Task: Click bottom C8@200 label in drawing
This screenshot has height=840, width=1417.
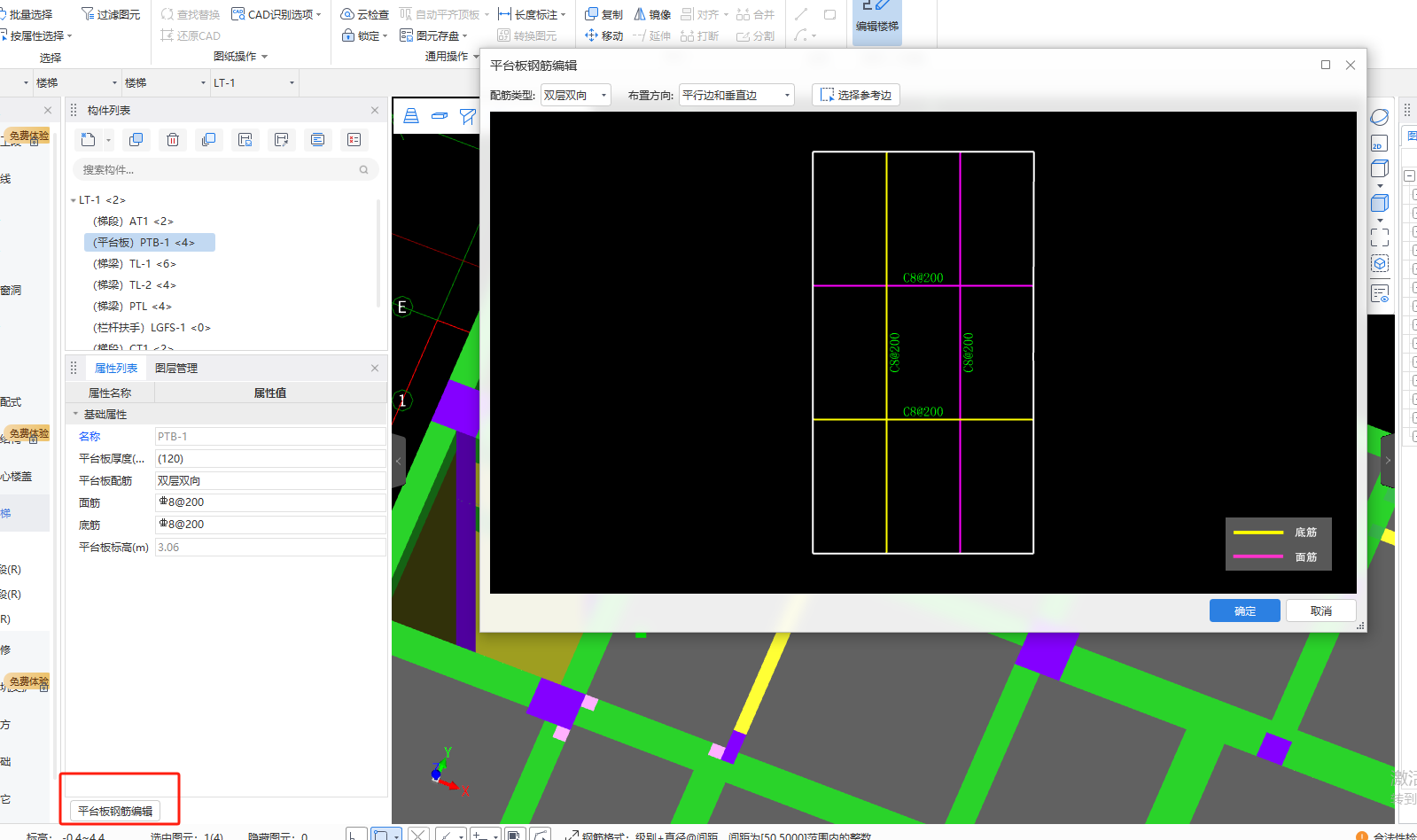Action: tap(923, 411)
